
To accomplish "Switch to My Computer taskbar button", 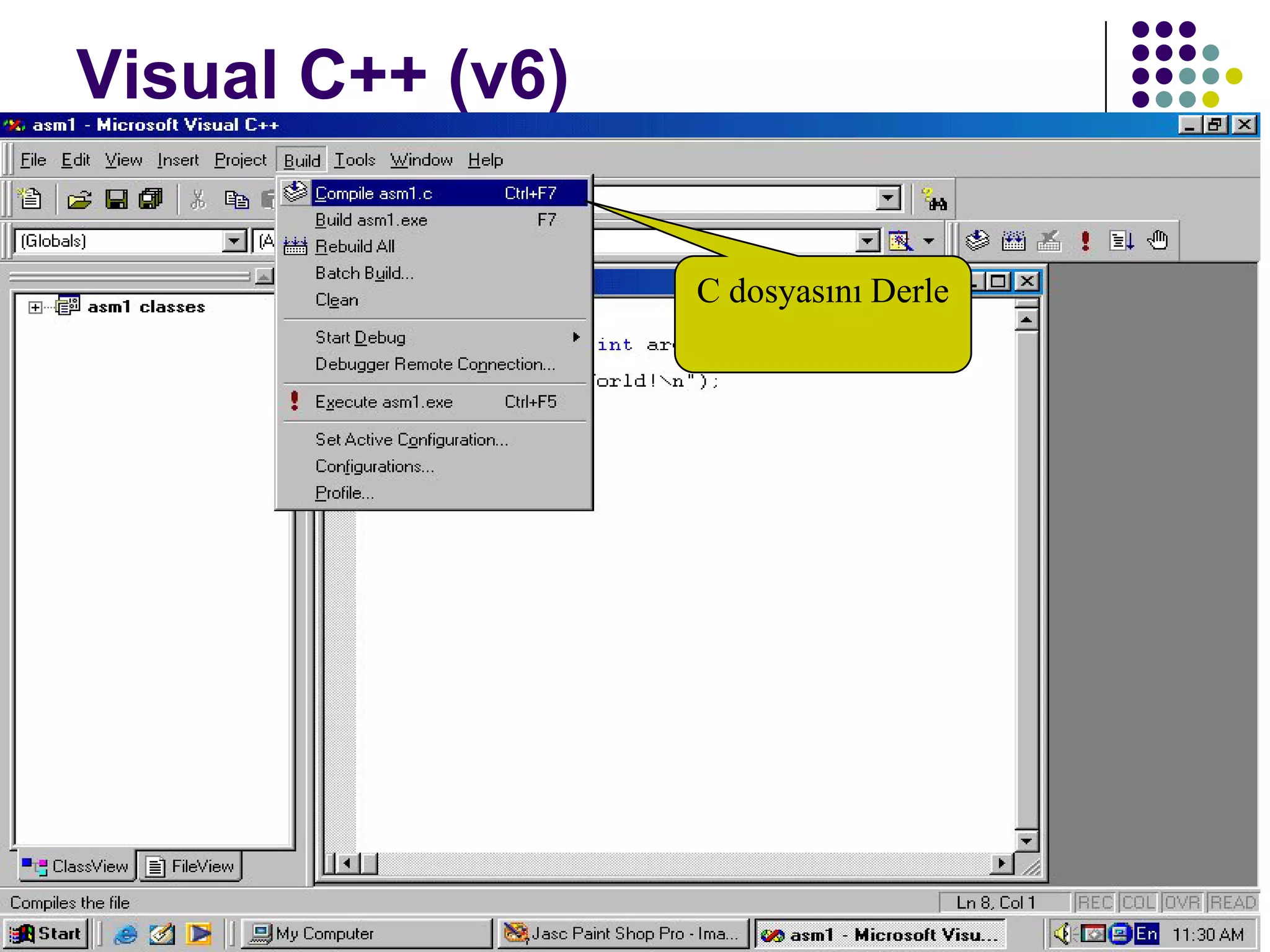I will (366, 933).
